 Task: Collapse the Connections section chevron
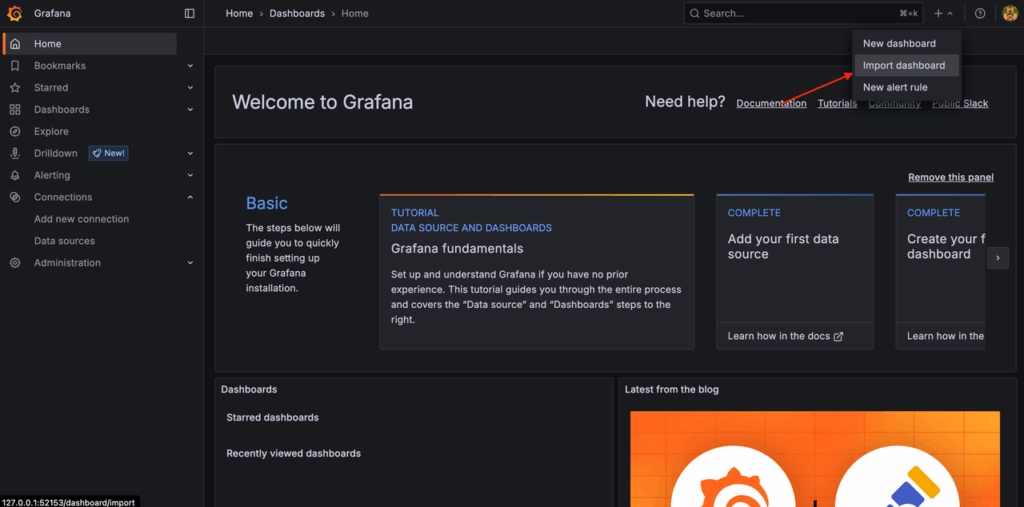[190, 197]
